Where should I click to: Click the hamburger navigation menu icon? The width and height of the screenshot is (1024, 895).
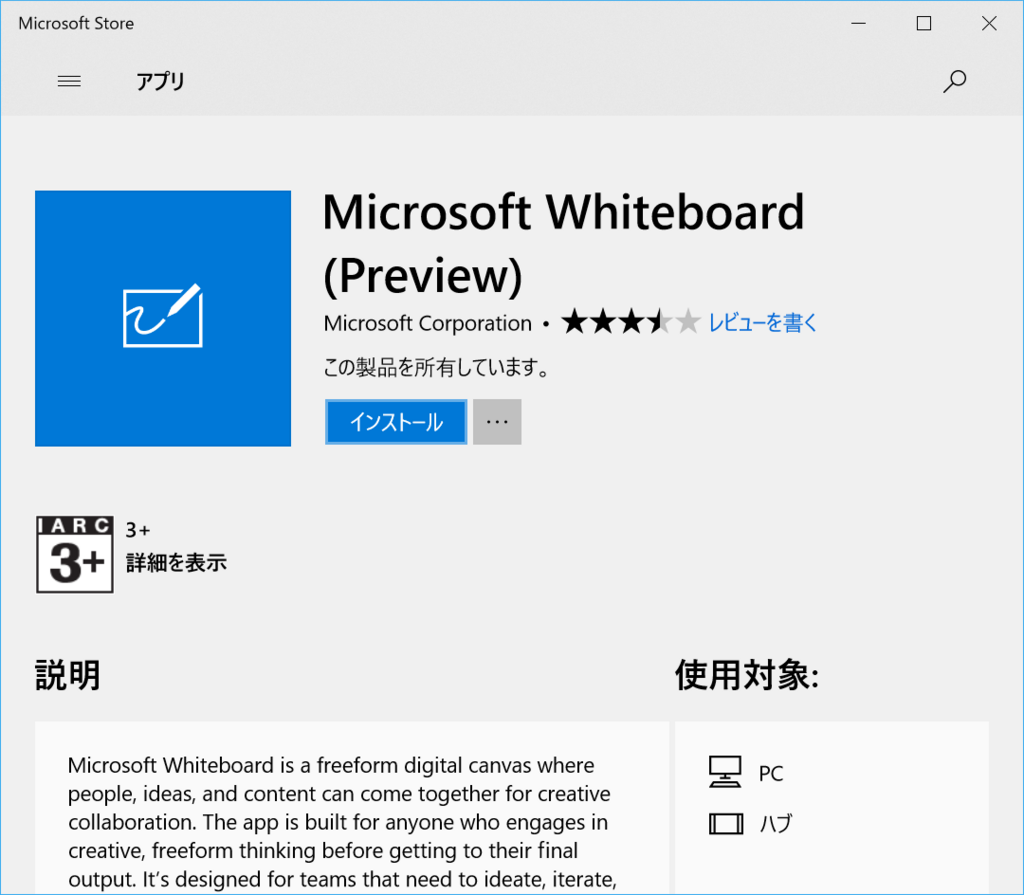click(69, 81)
